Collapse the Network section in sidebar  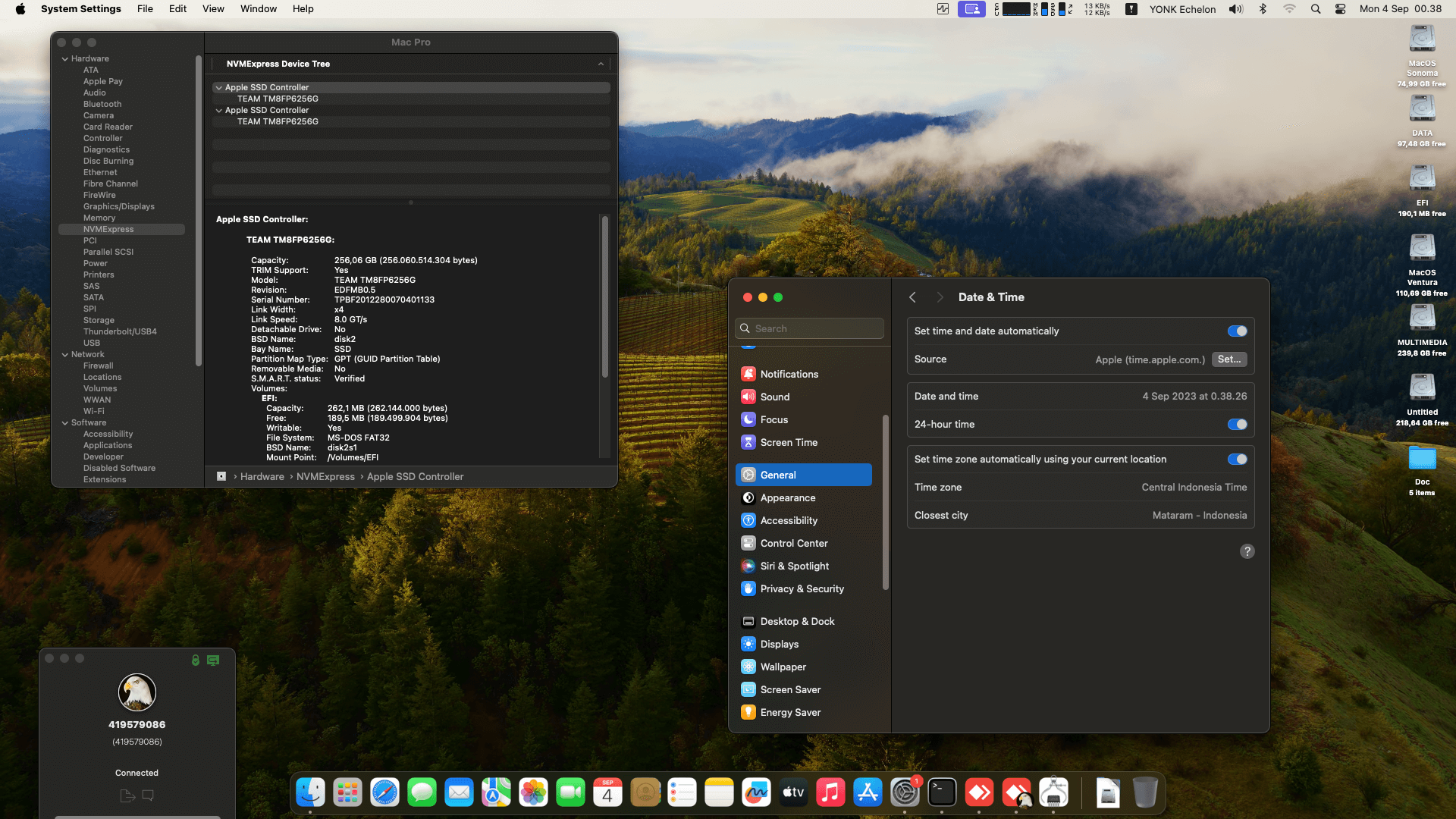point(65,354)
